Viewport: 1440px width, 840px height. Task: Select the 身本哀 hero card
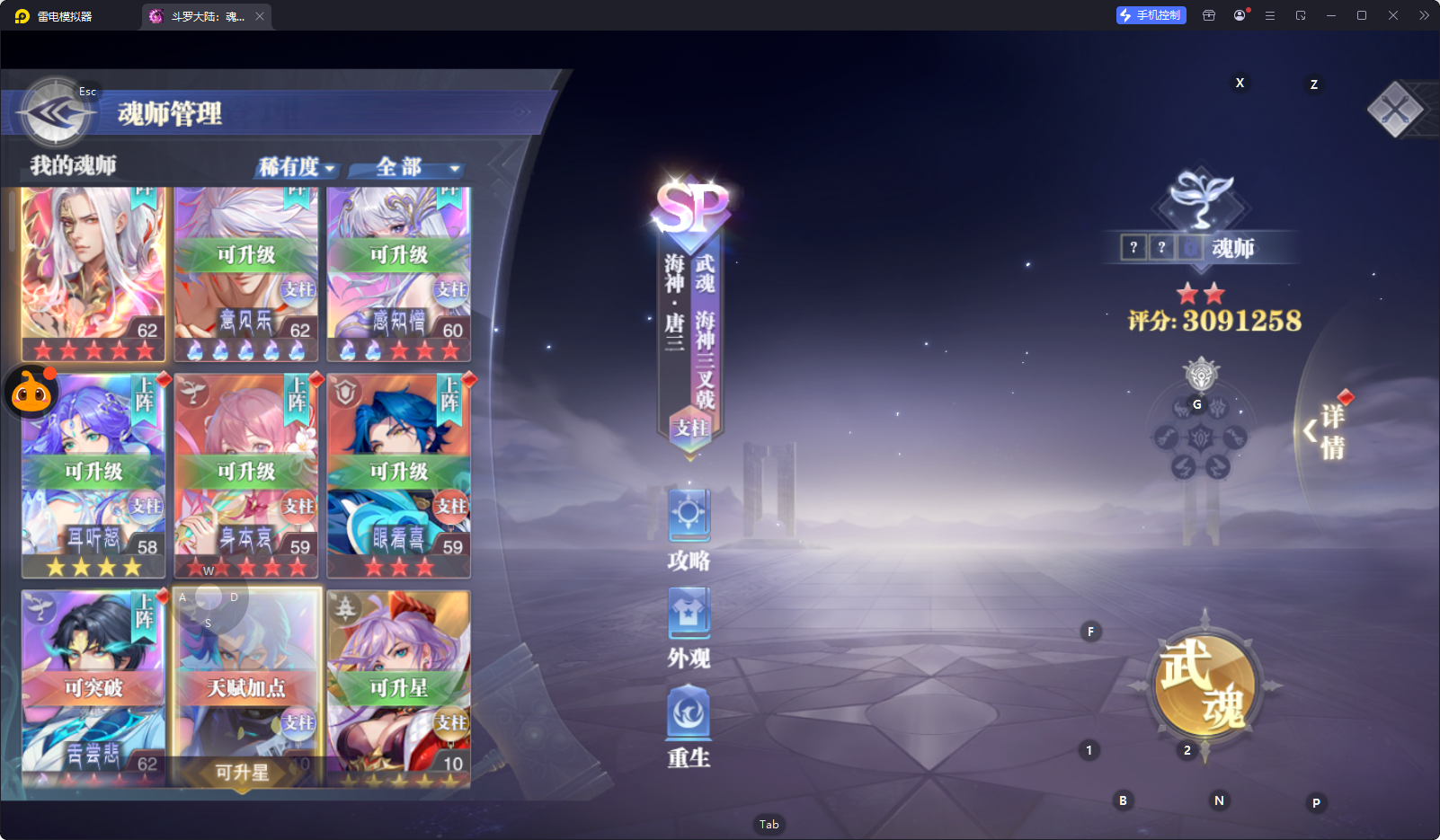[246, 476]
